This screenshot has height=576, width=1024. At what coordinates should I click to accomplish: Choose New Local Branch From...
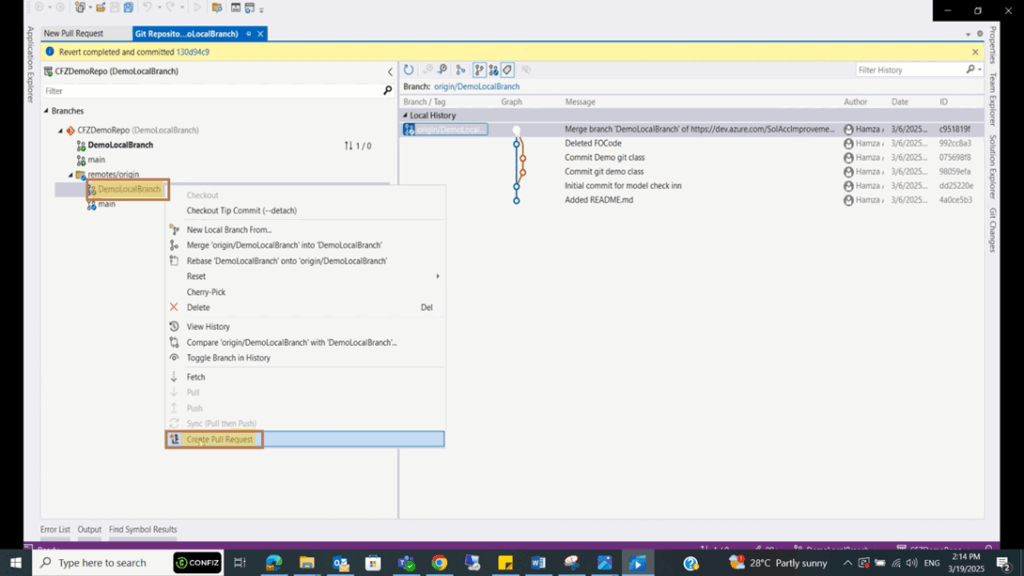point(305,230)
